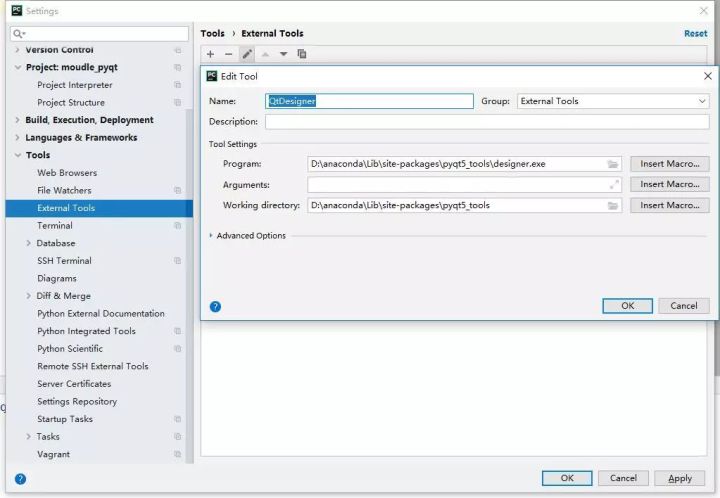Click project-level icon beside SSH Terminal
Image resolution: width=720 pixels, height=498 pixels.
[178, 261]
